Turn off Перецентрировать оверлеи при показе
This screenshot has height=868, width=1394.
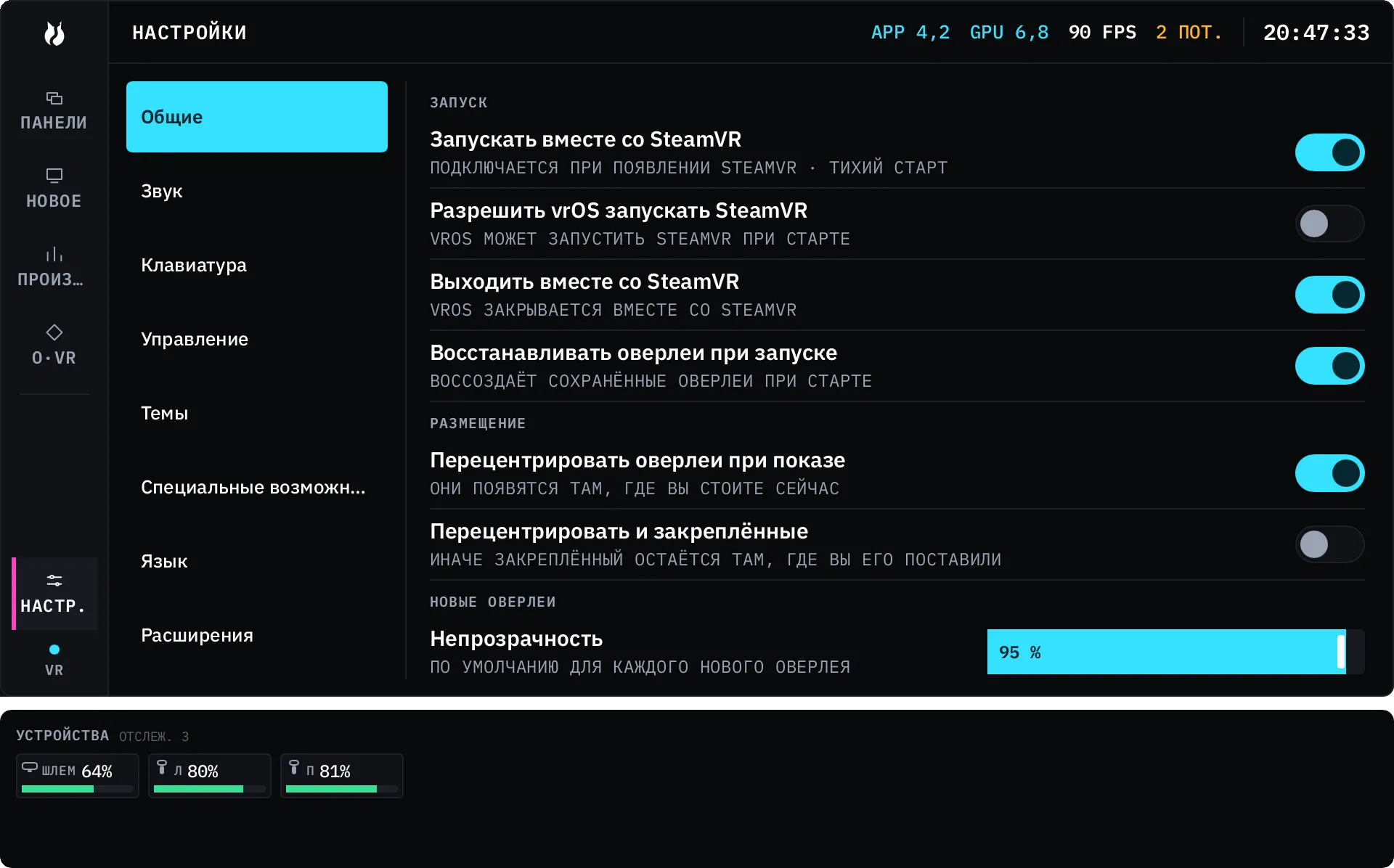pyautogui.click(x=1329, y=473)
